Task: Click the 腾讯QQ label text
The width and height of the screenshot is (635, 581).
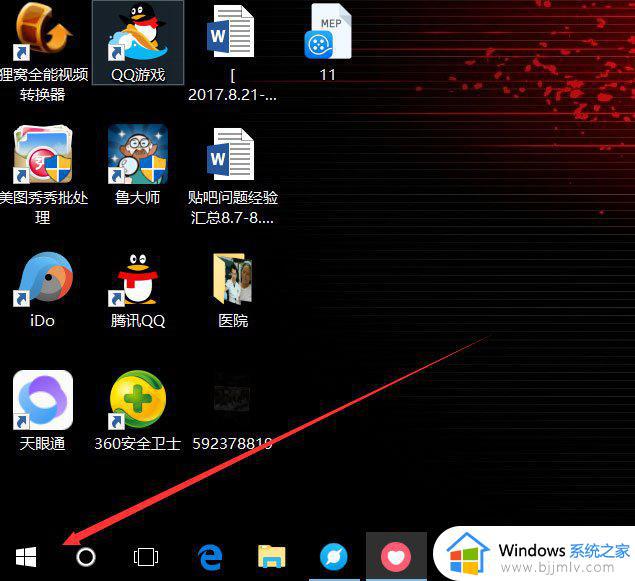Action: 138,321
